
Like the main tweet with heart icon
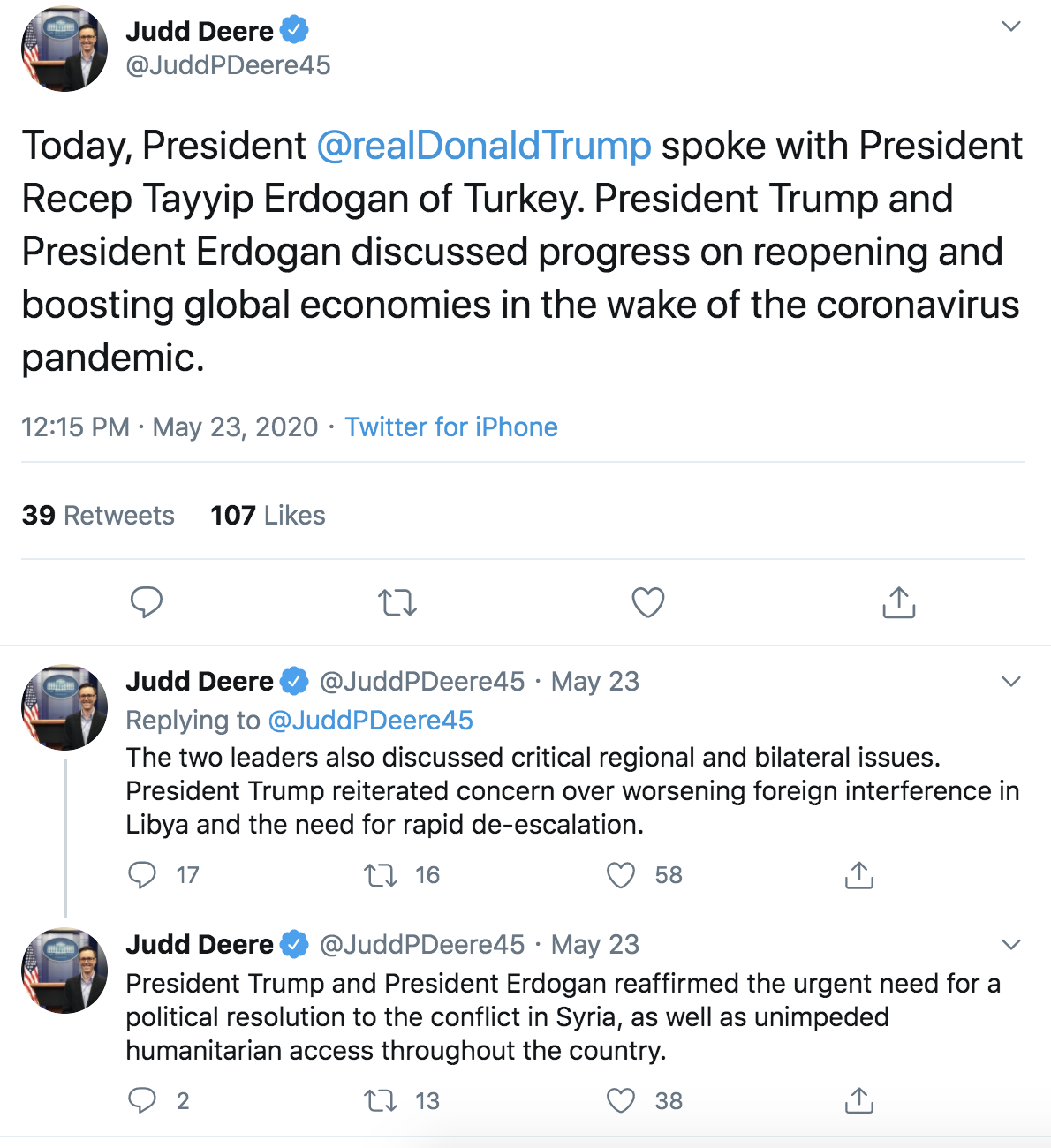648,602
